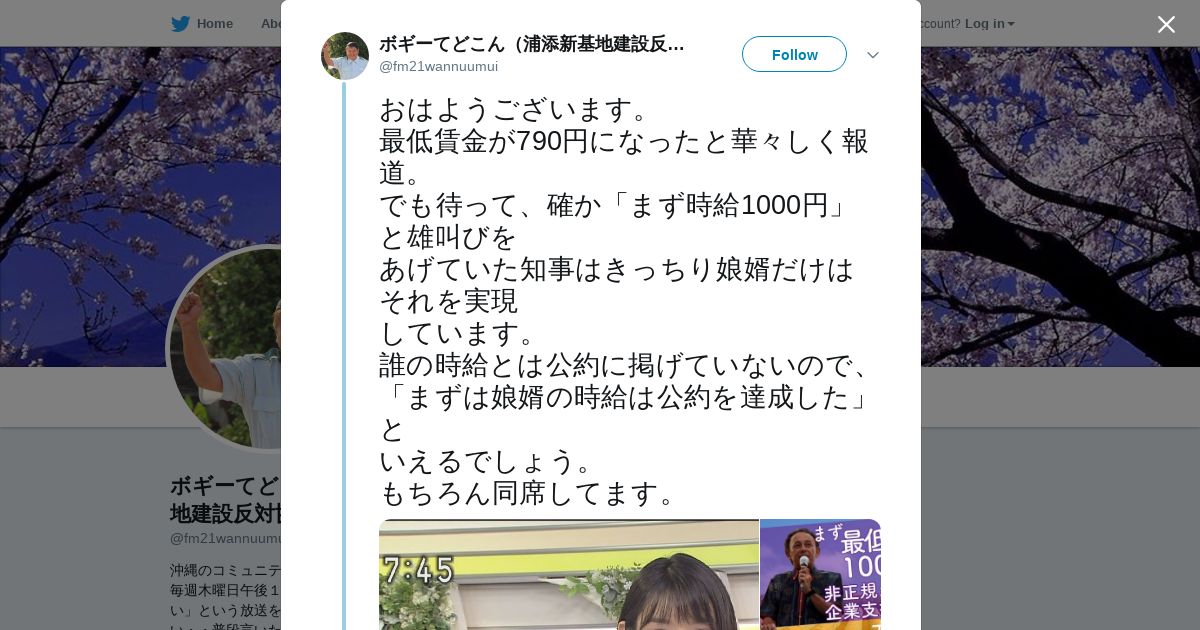Open the tweet options chevron menu

872,55
